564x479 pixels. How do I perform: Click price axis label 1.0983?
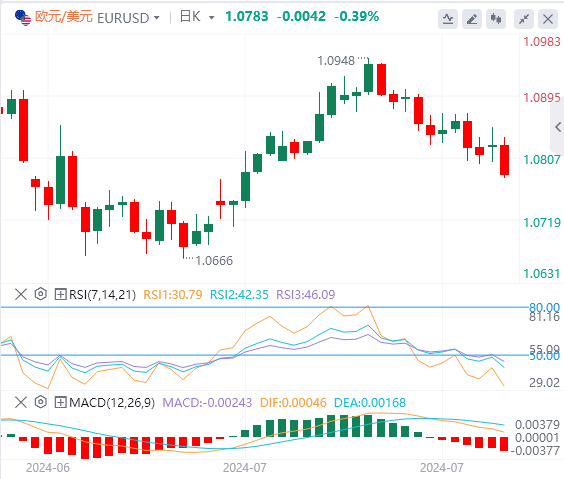pyautogui.click(x=542, y=42)
